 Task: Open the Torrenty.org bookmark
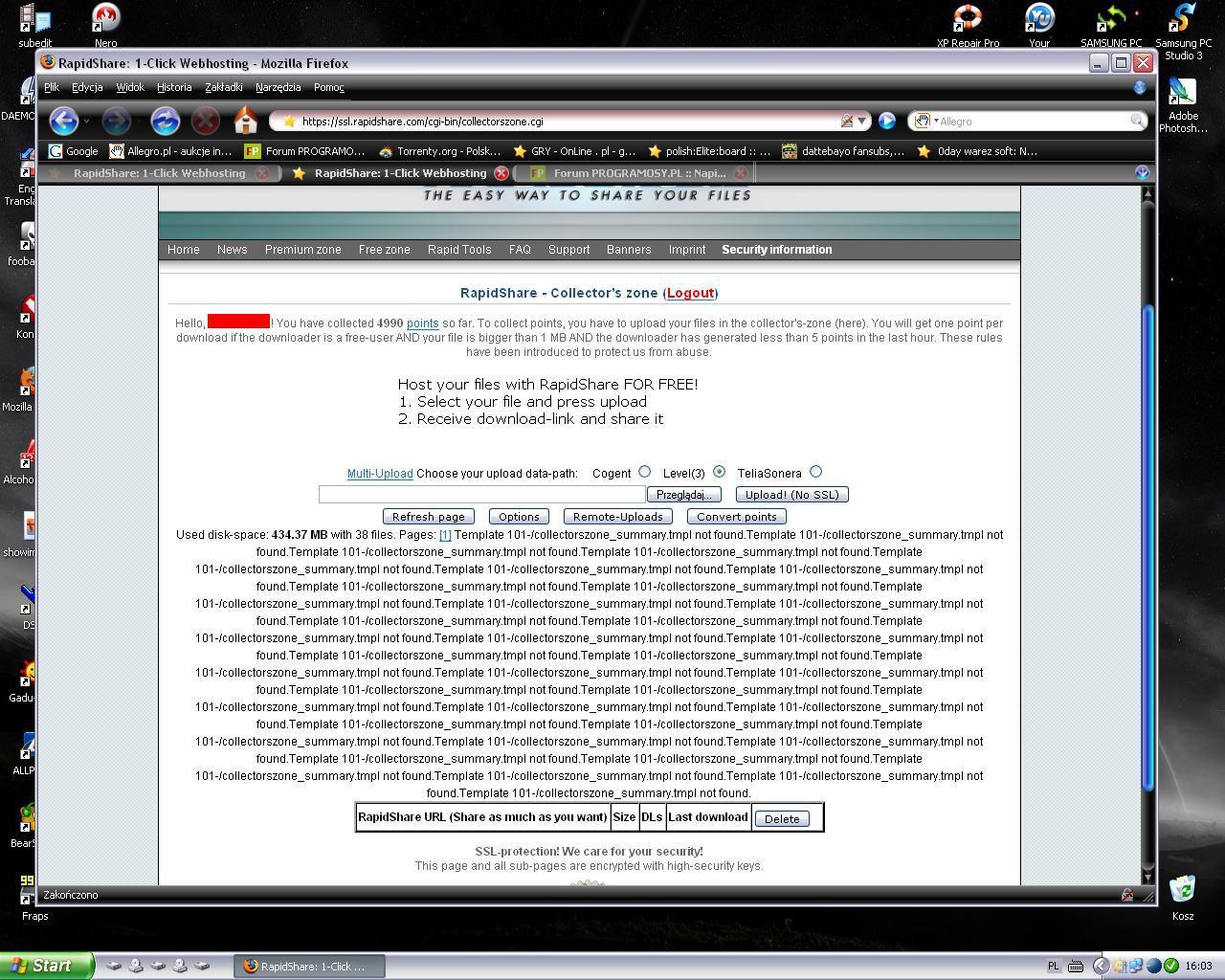click(x=439, y=151)
